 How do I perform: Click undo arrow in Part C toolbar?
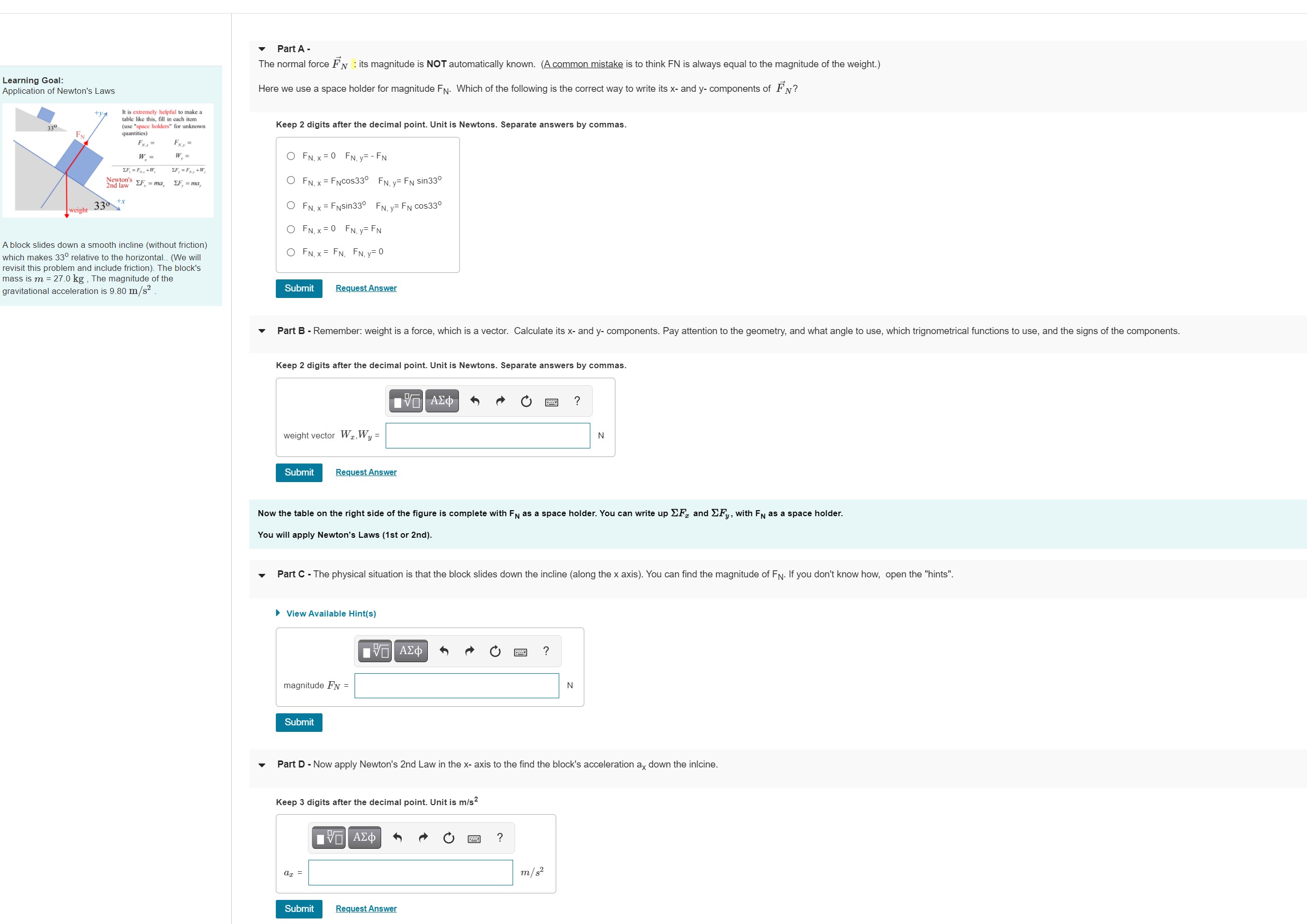444,651
